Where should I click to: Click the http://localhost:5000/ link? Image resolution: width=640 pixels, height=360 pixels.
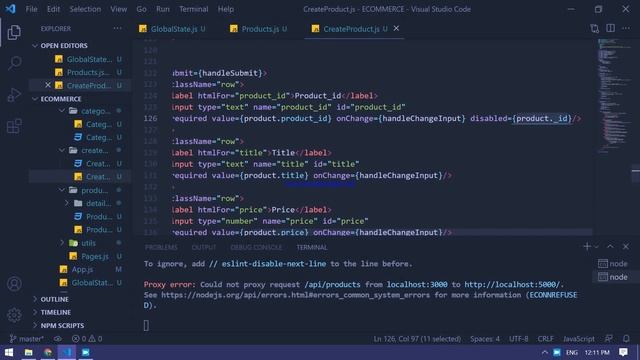(x=513, y=284)
